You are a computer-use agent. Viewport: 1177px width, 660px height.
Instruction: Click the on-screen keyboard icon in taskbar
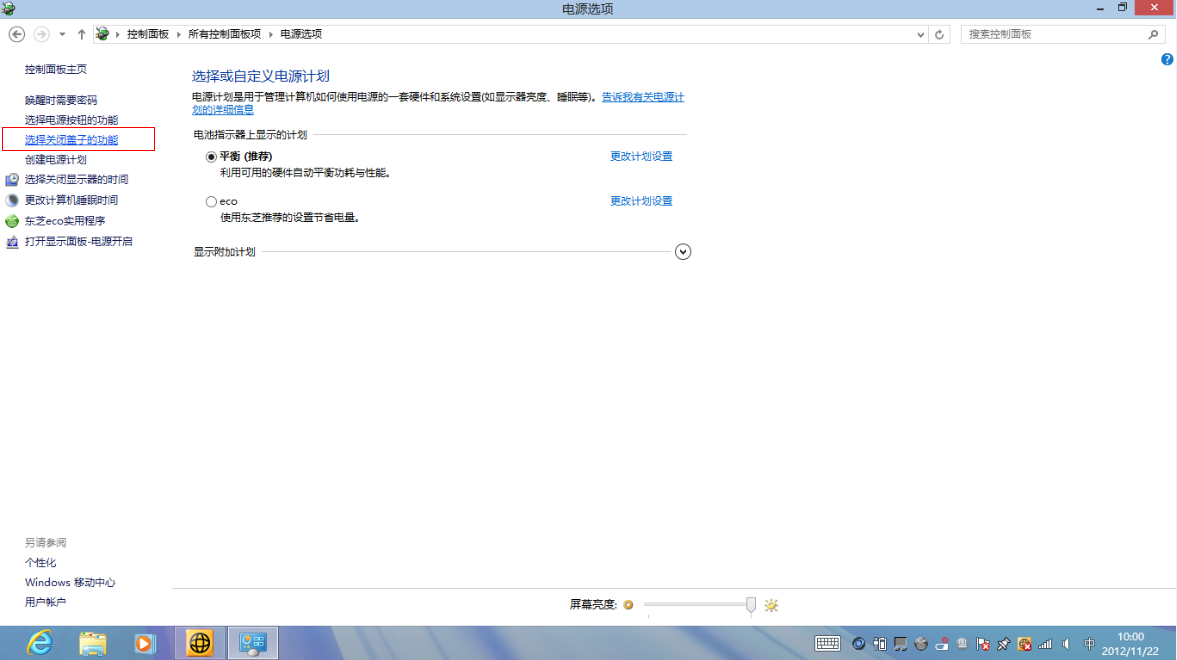click(x=827, y=644)
